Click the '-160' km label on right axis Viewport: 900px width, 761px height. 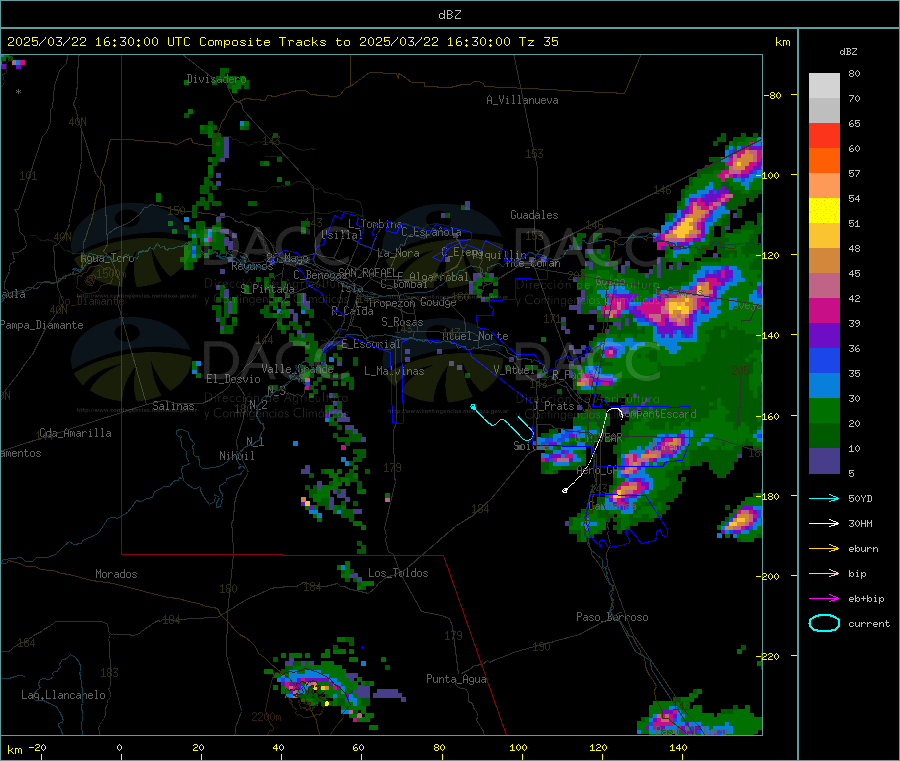770,416
